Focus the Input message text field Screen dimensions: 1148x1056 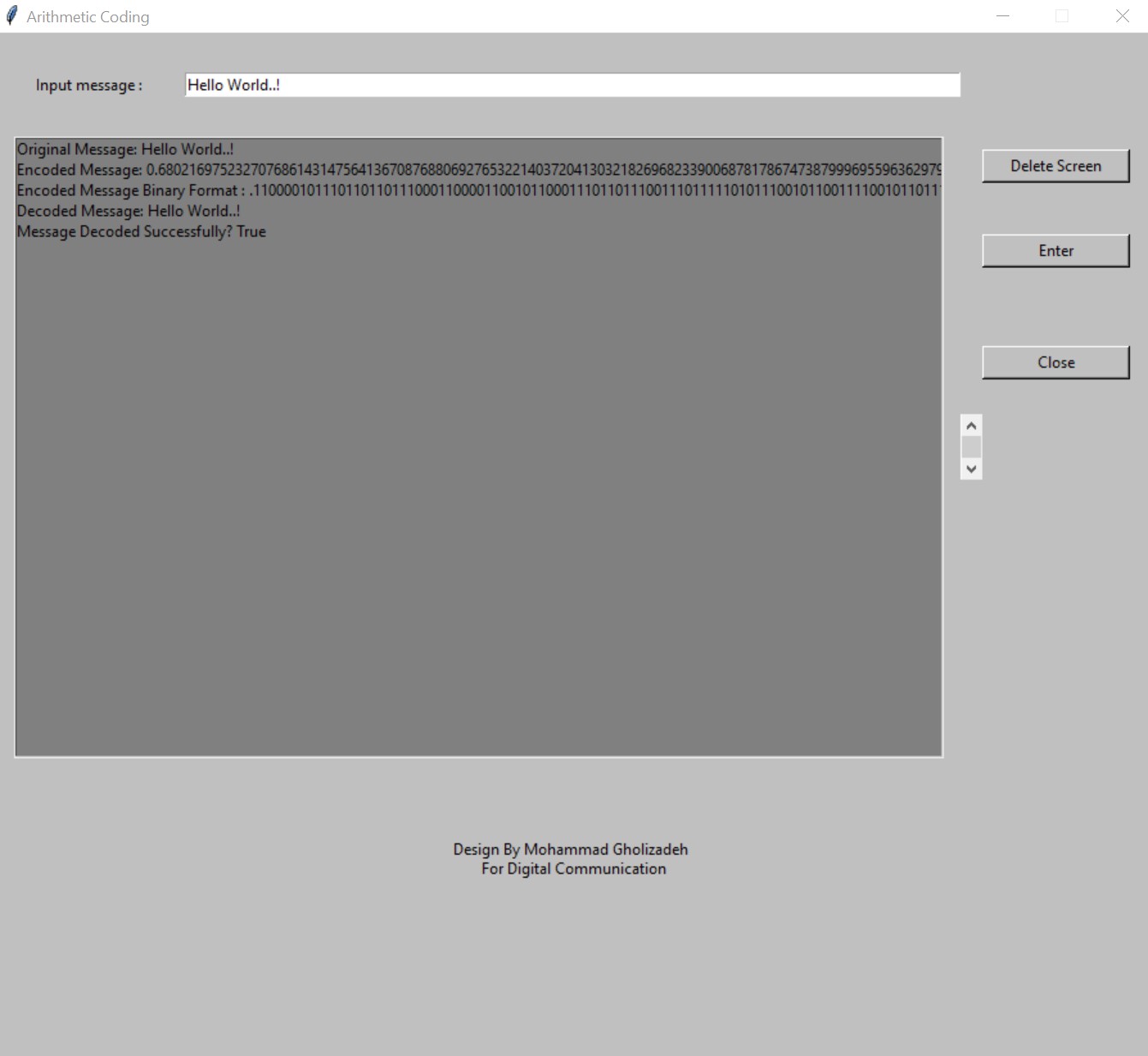572,85
